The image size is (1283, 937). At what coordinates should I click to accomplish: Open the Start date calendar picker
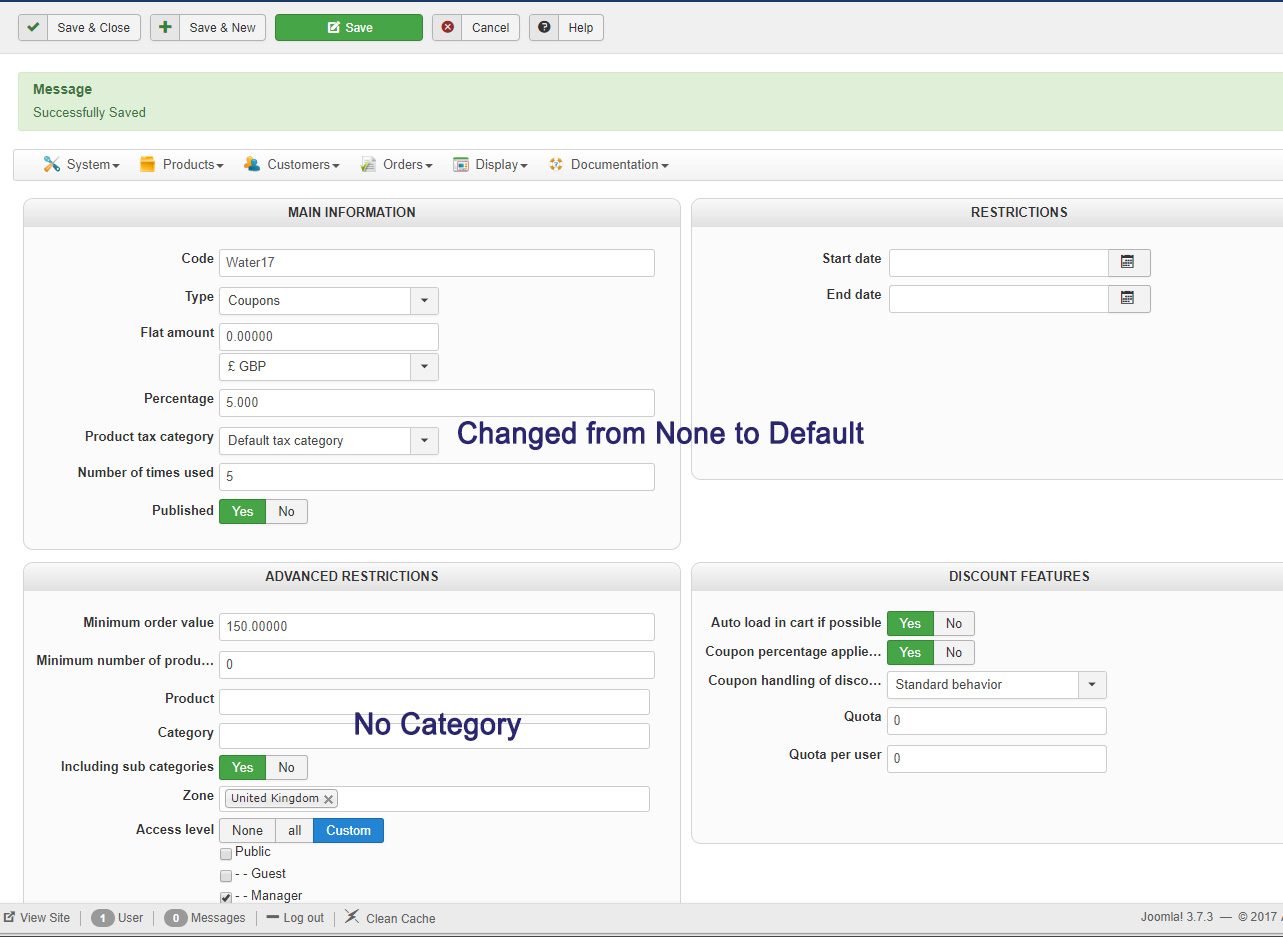1129,262
